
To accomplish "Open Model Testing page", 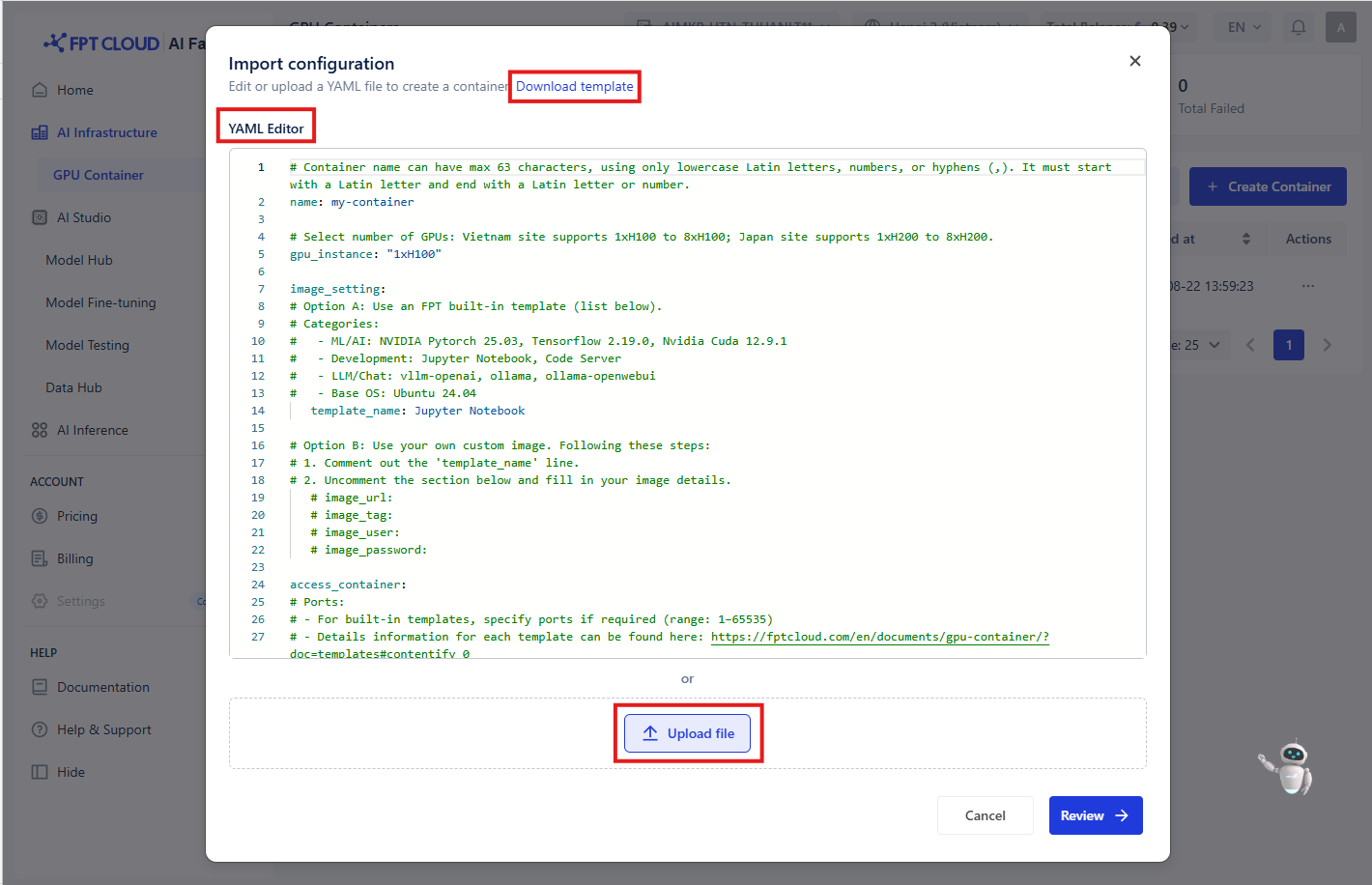I will click(87, 345).
